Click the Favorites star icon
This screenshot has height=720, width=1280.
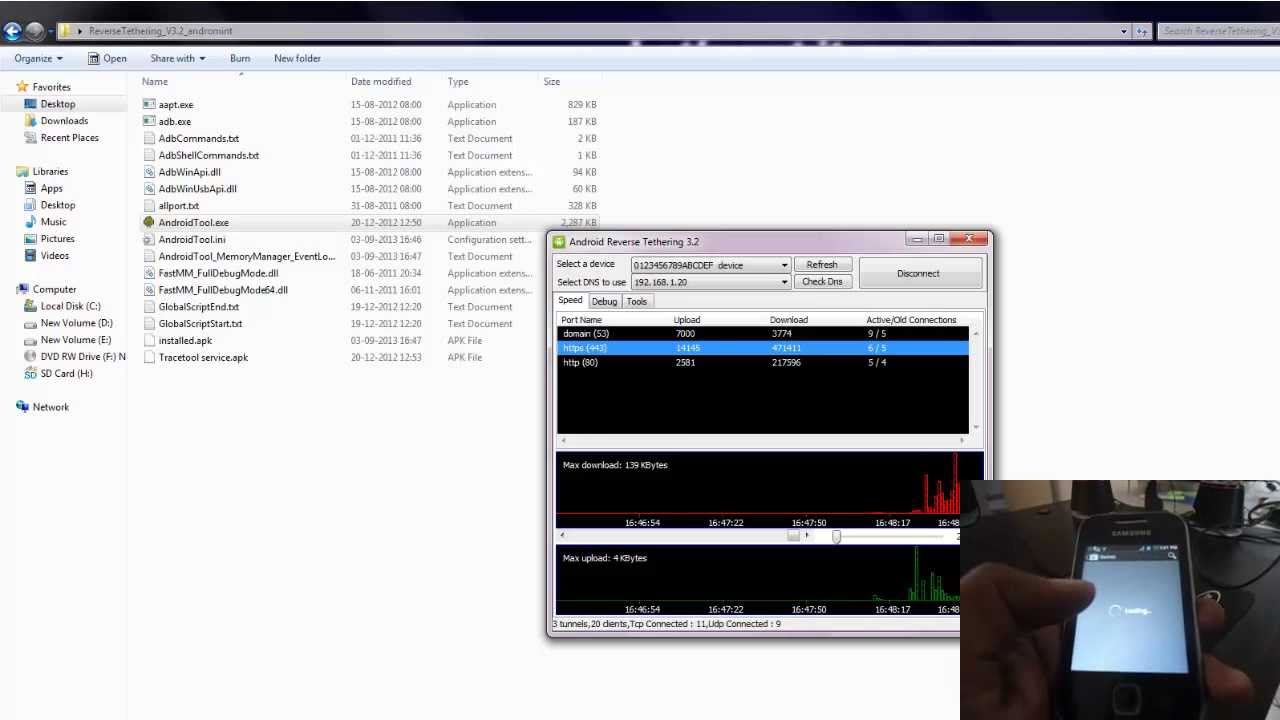(22, 87)
